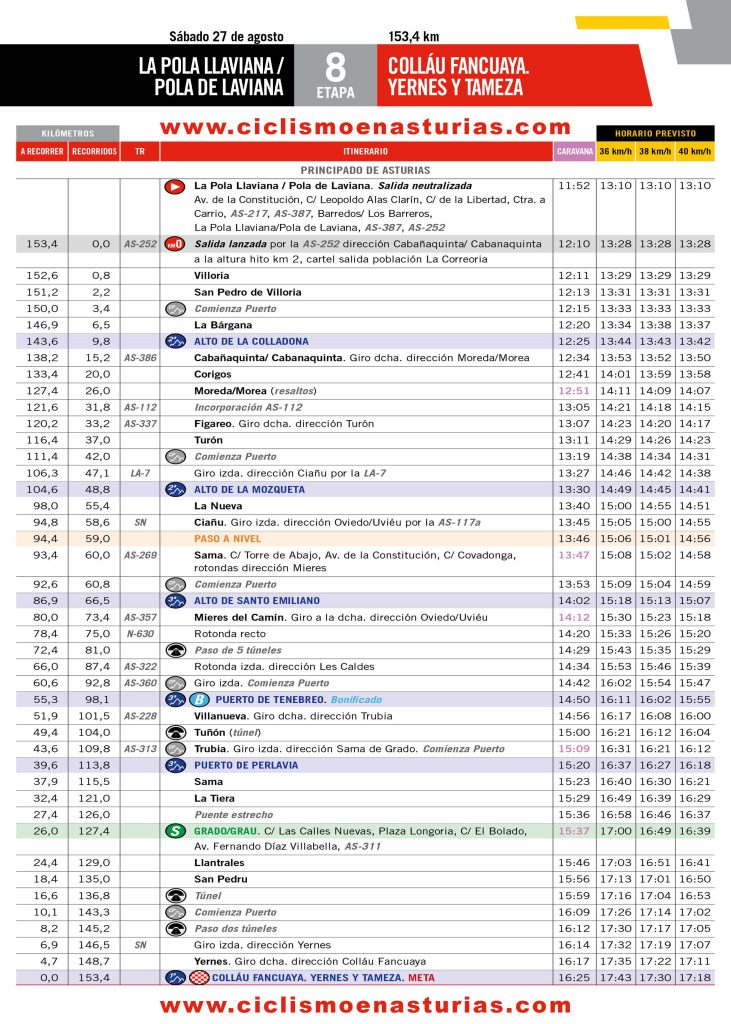Screen dimensions: 731x1024
Task: Click the title Colláu Fancuaya. Yernes y Tameza
Action: [458, 76]
